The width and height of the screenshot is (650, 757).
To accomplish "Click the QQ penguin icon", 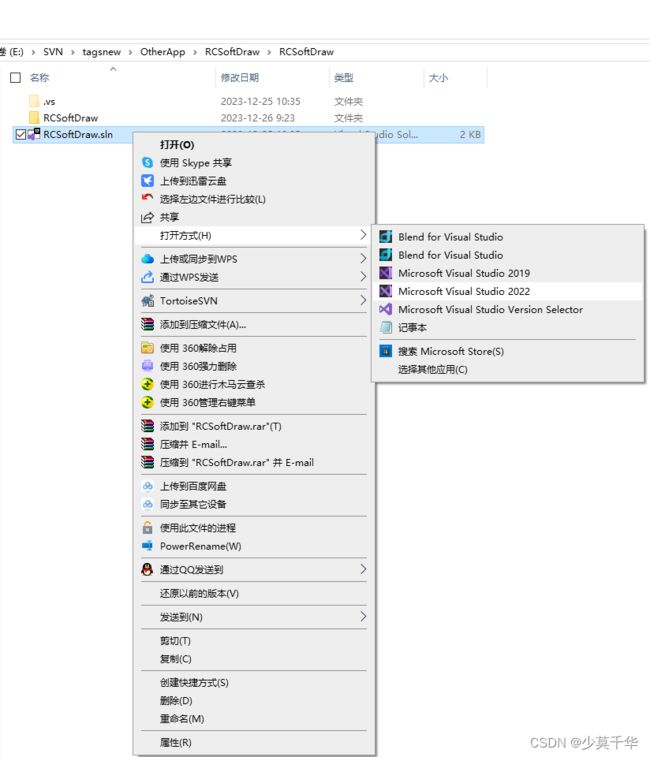I will (147, 570).
